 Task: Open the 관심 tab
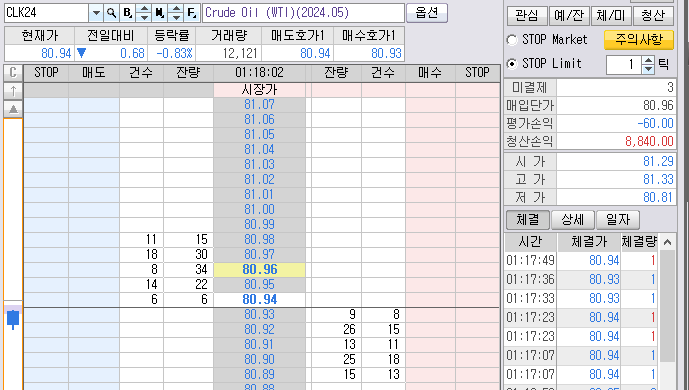point(527,16)
